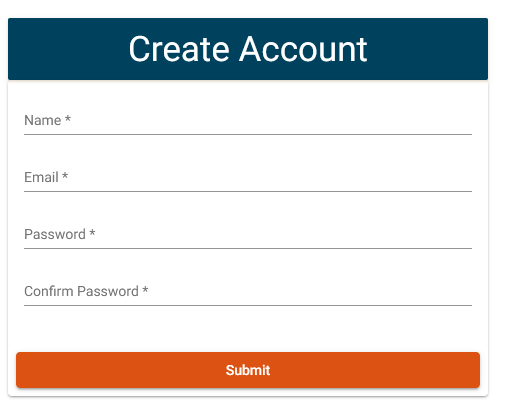
Task: Click the dark blue header banner
Action: coord(248,49)
